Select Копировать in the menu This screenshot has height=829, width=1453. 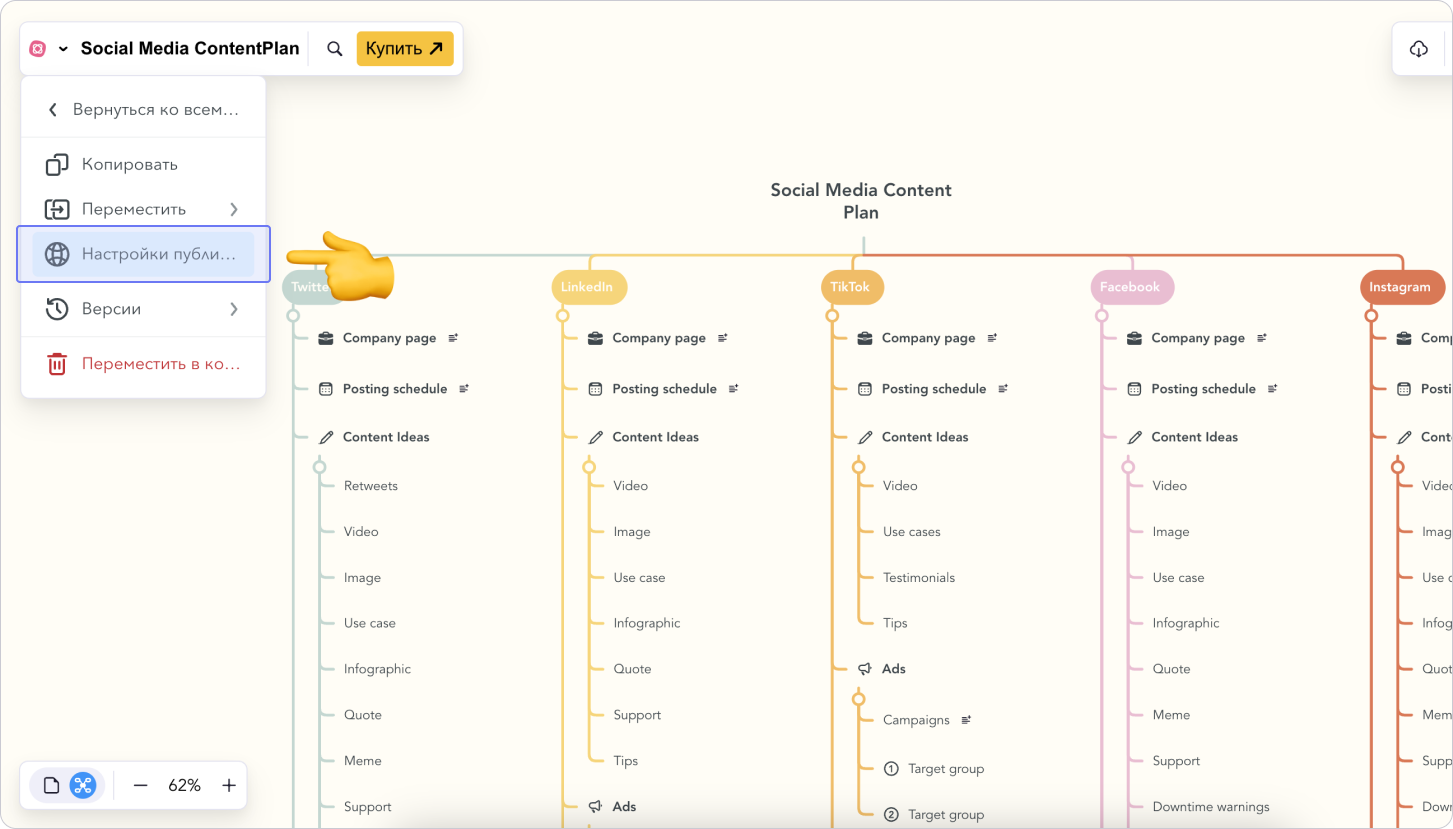point(129,164)
